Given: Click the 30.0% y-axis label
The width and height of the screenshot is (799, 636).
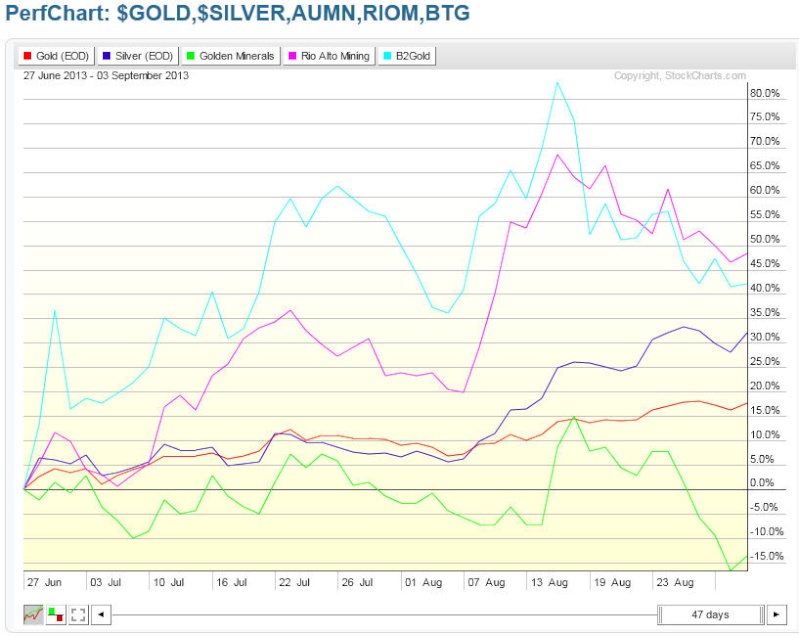Looking at the screenshot, I should [x=765, y=337].
